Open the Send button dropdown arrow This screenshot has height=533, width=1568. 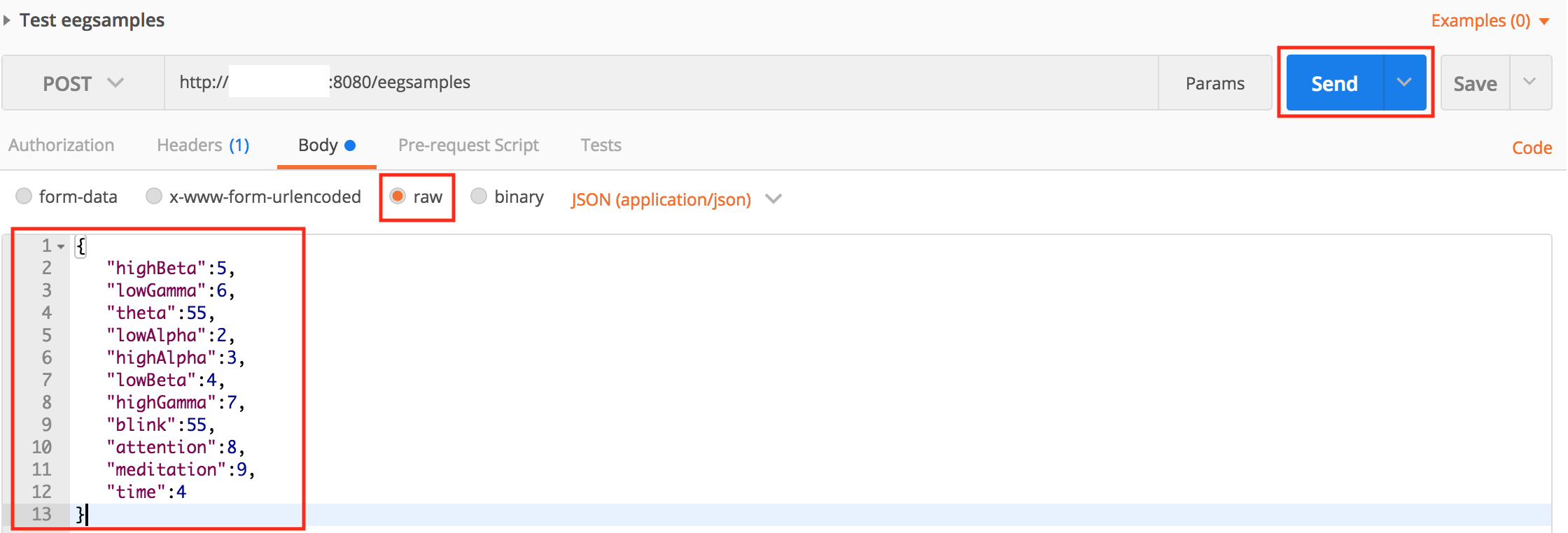click(x=1404, y=82)
